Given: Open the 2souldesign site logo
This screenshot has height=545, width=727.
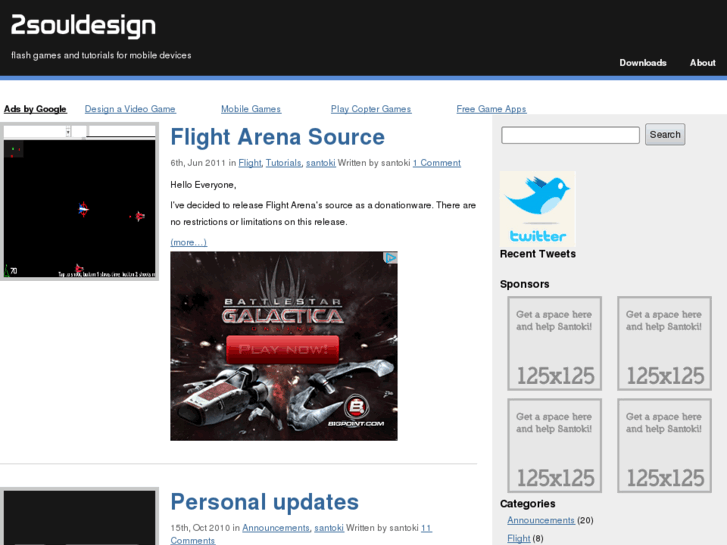Looking at the screenshot, I should [x=83, y=26].
